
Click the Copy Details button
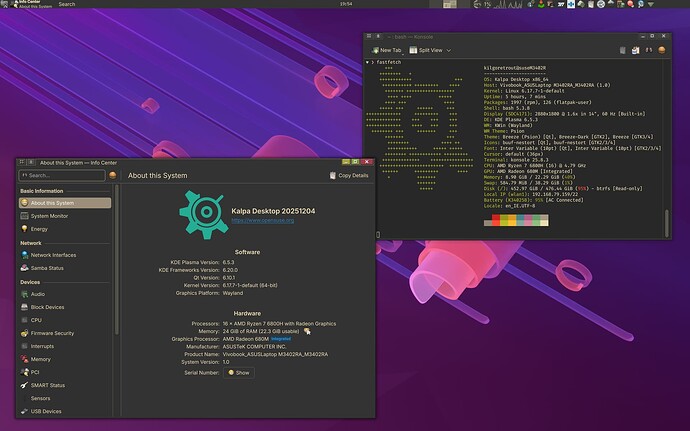pos(349,175)
